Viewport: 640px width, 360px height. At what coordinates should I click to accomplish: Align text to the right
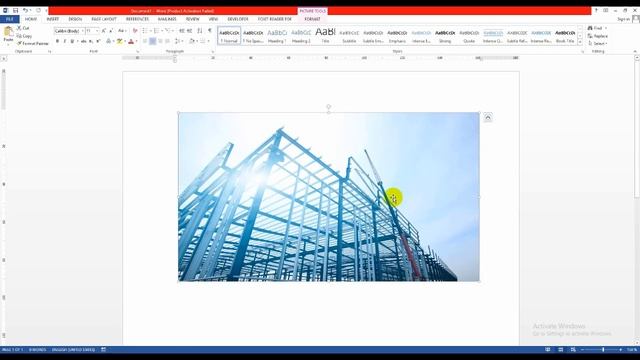(160, 41)
